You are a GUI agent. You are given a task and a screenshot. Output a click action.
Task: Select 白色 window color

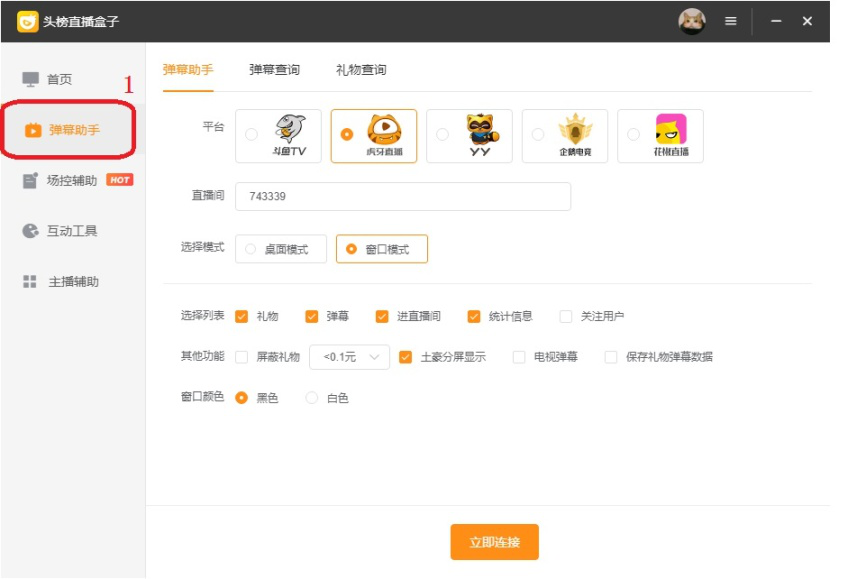point(312,398)
